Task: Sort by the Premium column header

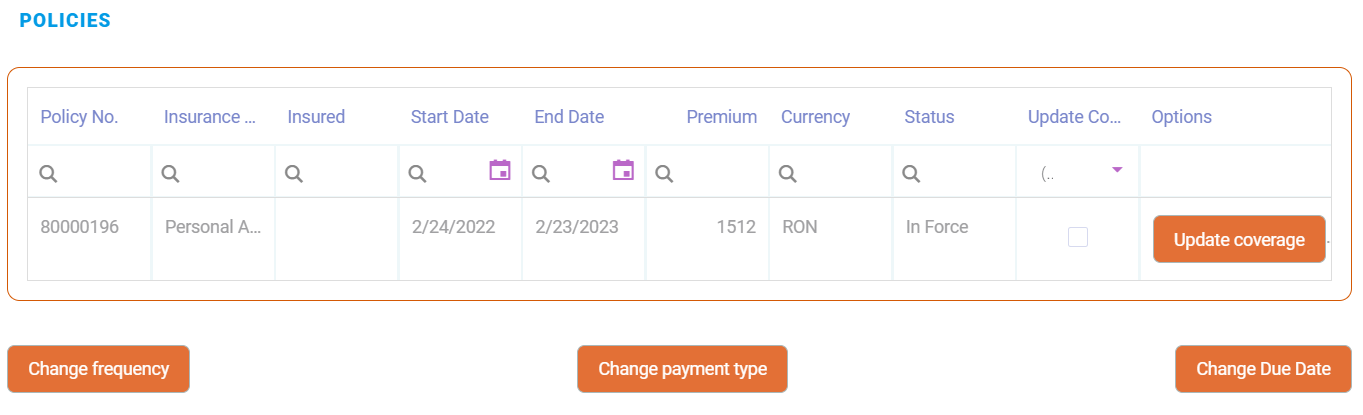Action: coord(721,117)
